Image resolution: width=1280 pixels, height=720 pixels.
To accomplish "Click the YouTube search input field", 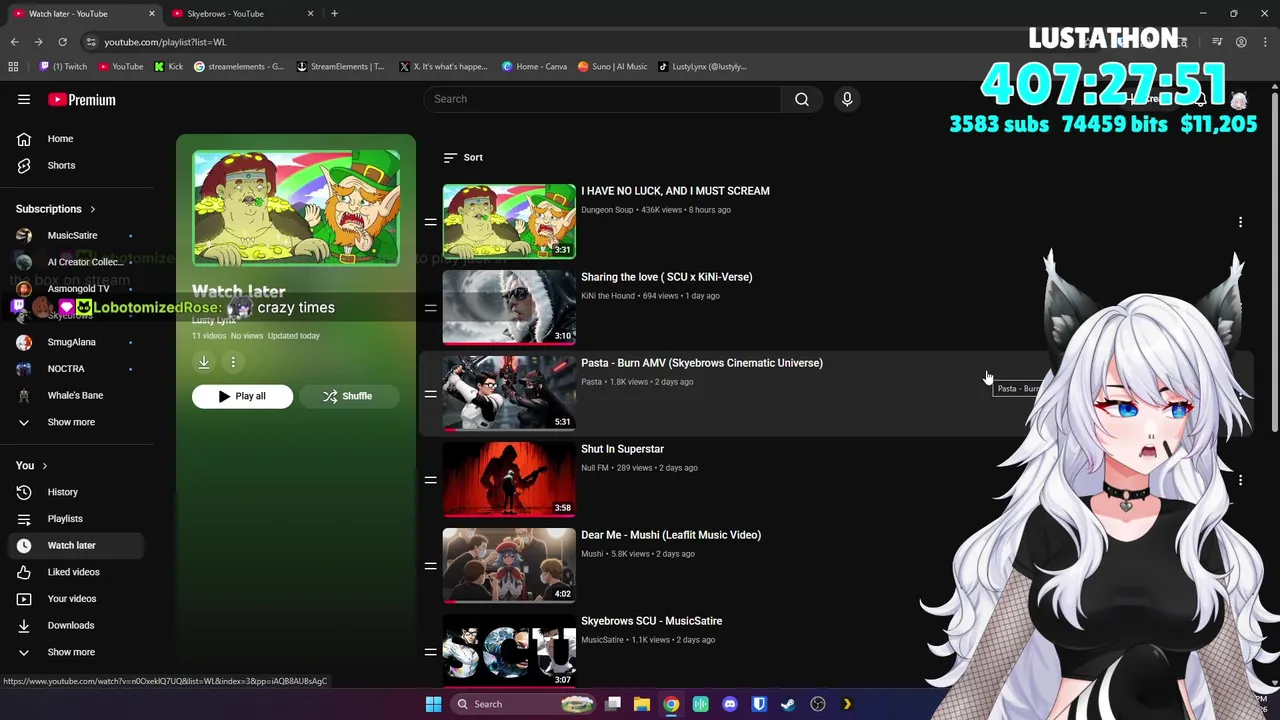I will coord(602,99).
